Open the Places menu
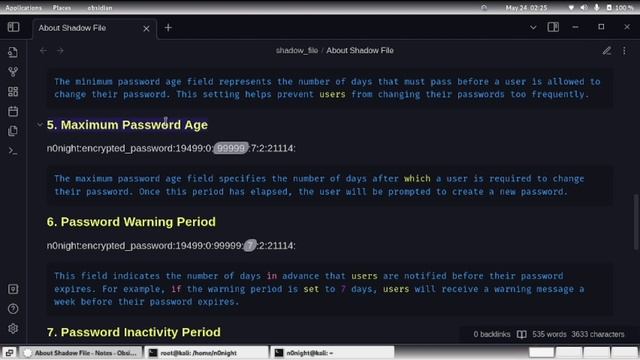The height and width of the screenshot is (360, 640). [62, 8]
